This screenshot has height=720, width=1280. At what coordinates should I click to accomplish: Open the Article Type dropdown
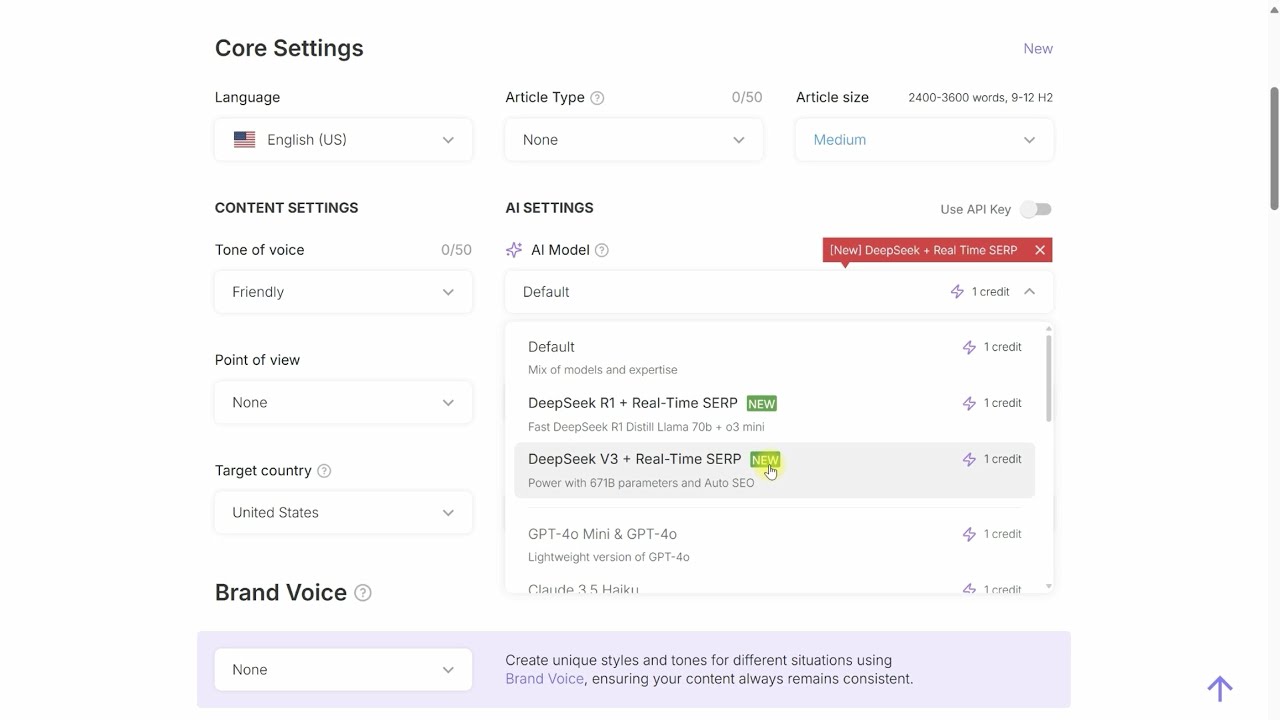click(634, 140)
